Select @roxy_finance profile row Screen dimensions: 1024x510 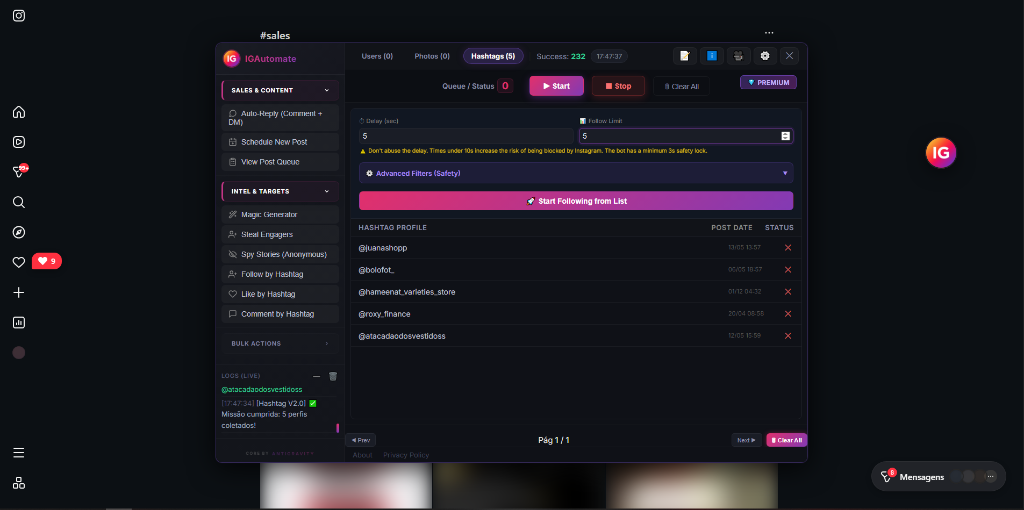[576, 314]
